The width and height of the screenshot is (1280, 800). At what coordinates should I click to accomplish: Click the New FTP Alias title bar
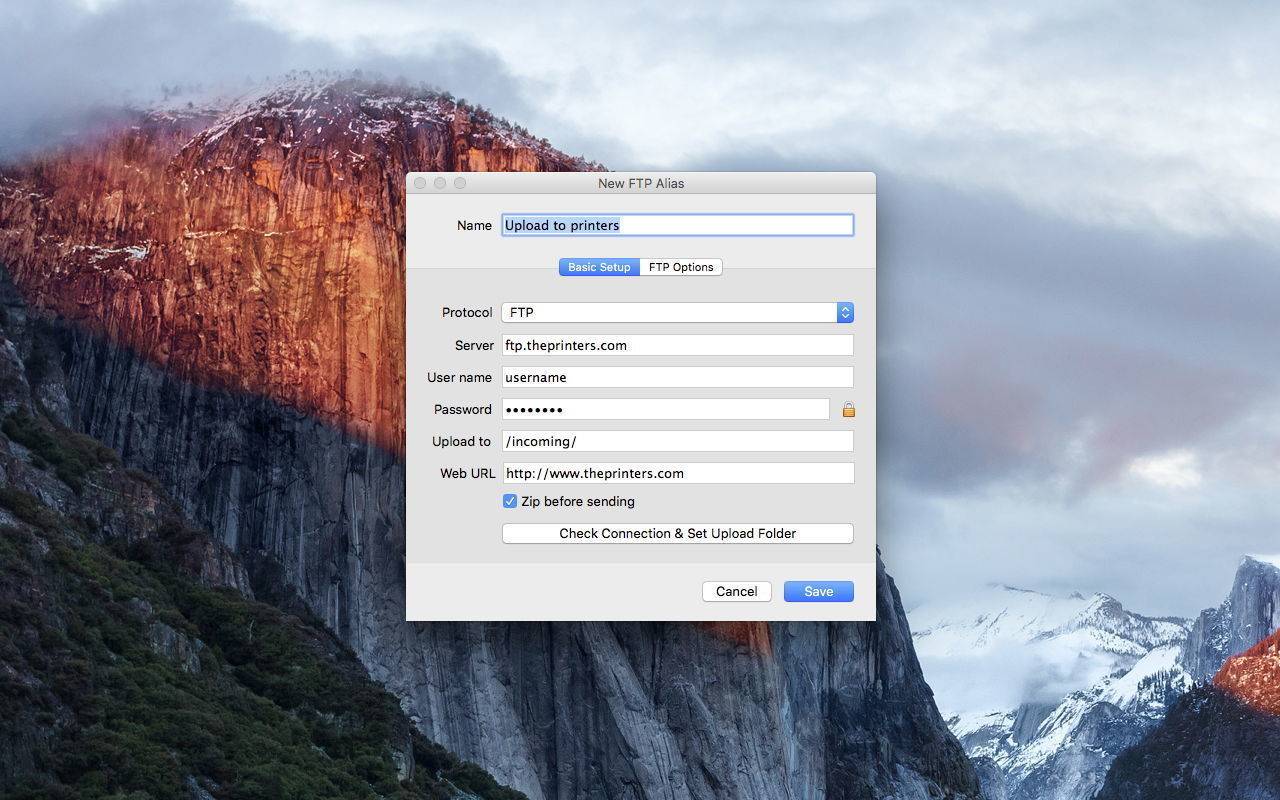tap(641, 183)
